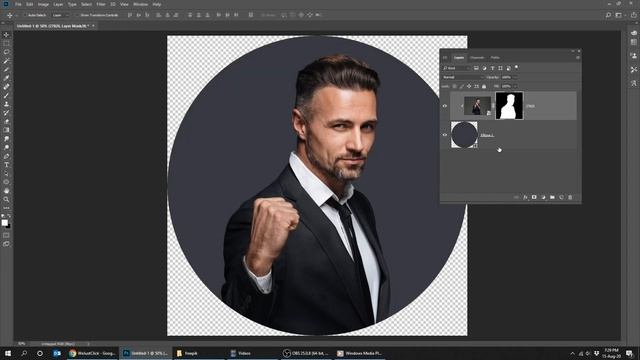Open the Filter menu
Screen dimensions: 640x360
click(101, 4)
